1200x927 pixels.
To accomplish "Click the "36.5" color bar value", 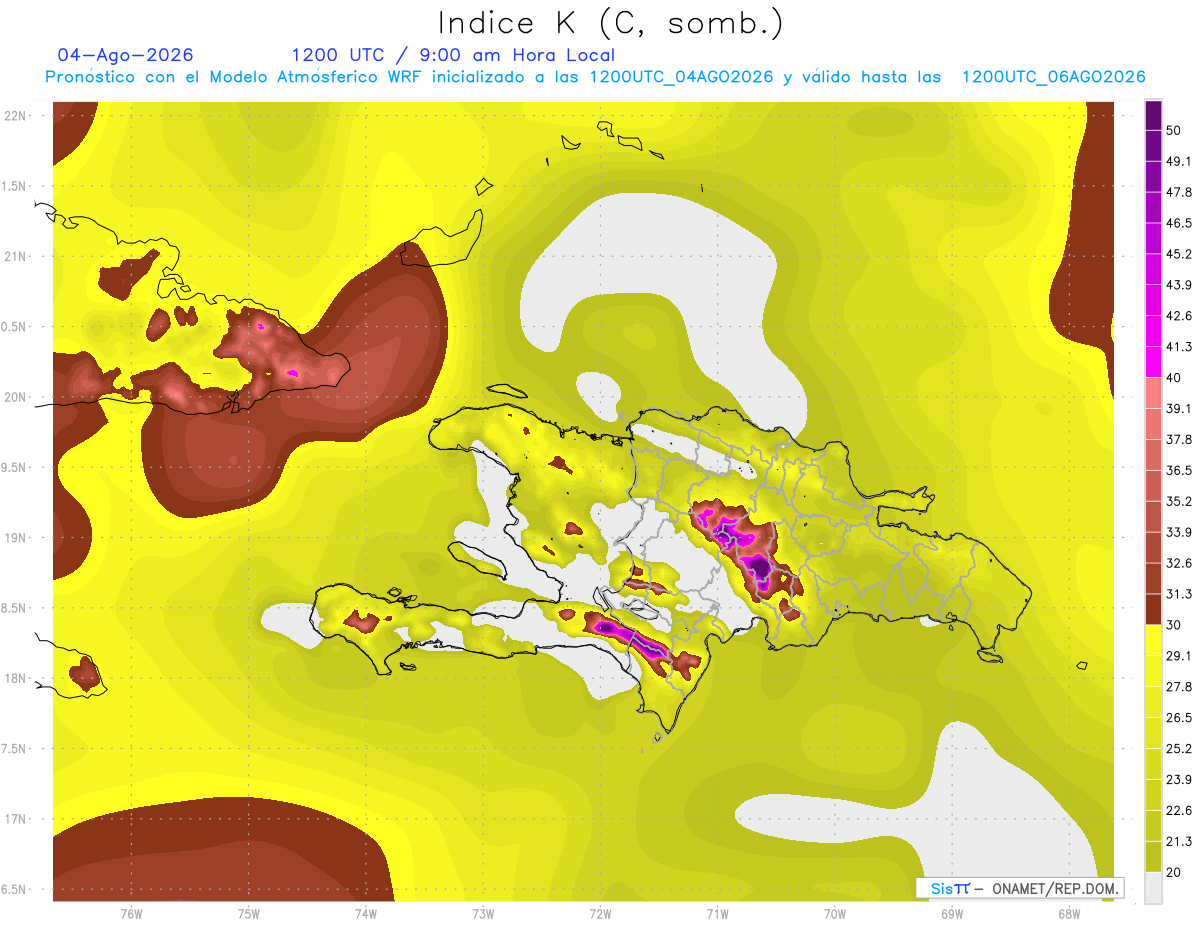I will [1178, 470].
